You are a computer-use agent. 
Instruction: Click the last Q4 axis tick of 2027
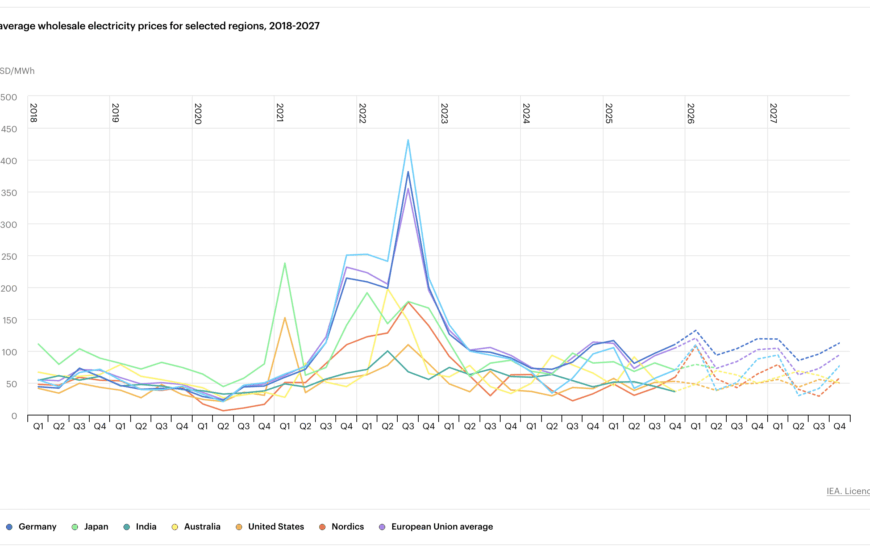(x=839, y=426)
